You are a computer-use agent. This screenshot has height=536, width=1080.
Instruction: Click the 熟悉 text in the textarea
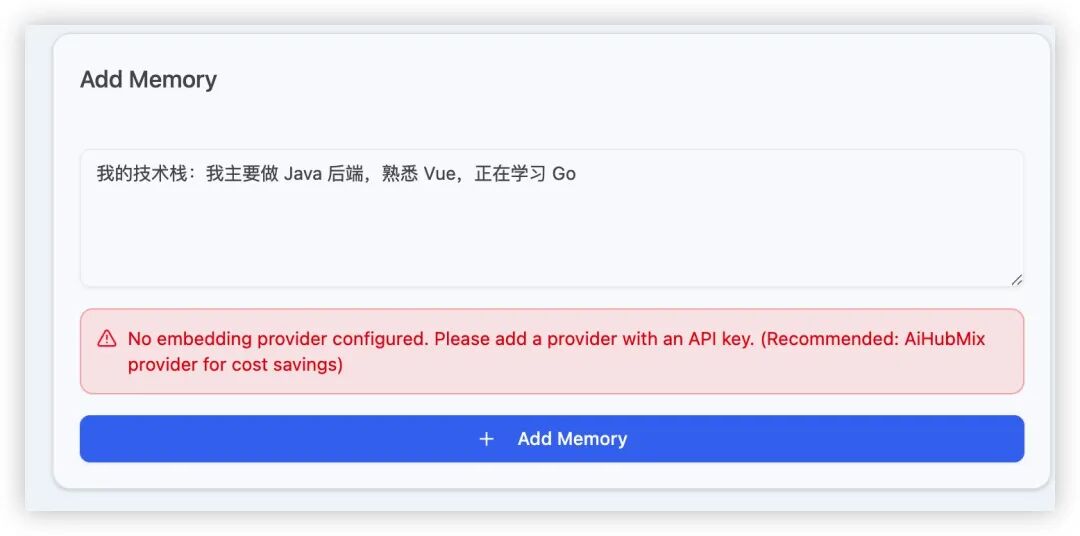click(x=400, y=174)
